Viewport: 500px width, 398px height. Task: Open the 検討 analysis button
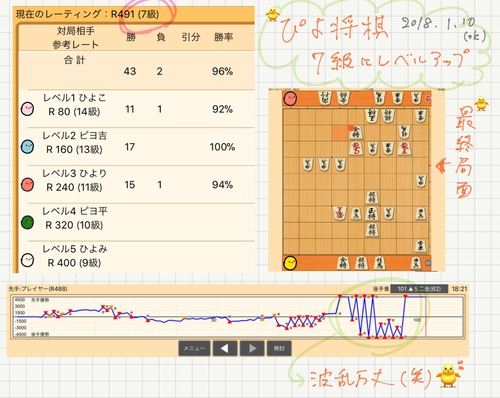(279, 348)
